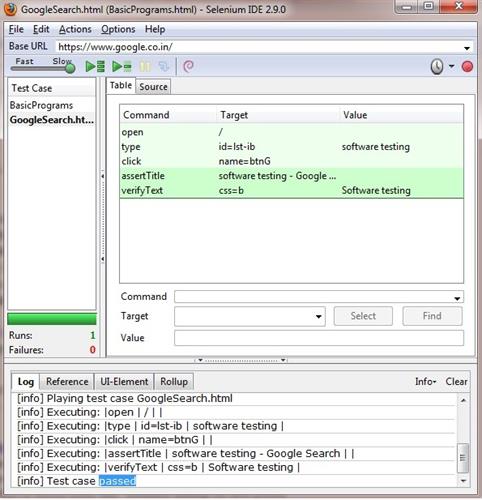Click the Clear log button
This screenshot has height=500, width=482.
pos(456,381)
